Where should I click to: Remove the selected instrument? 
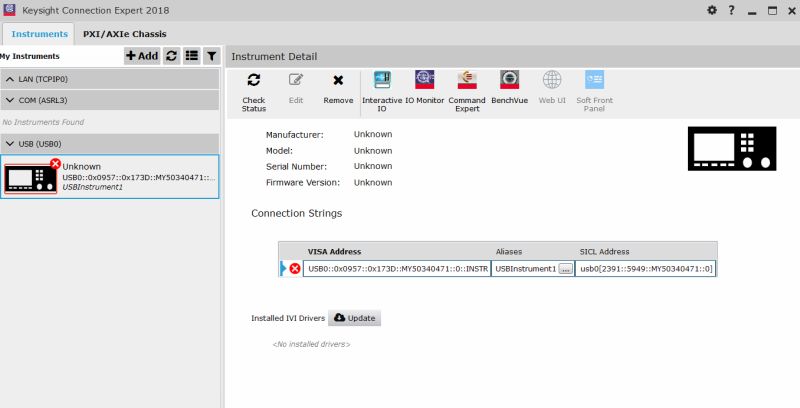tap(338, 80)
